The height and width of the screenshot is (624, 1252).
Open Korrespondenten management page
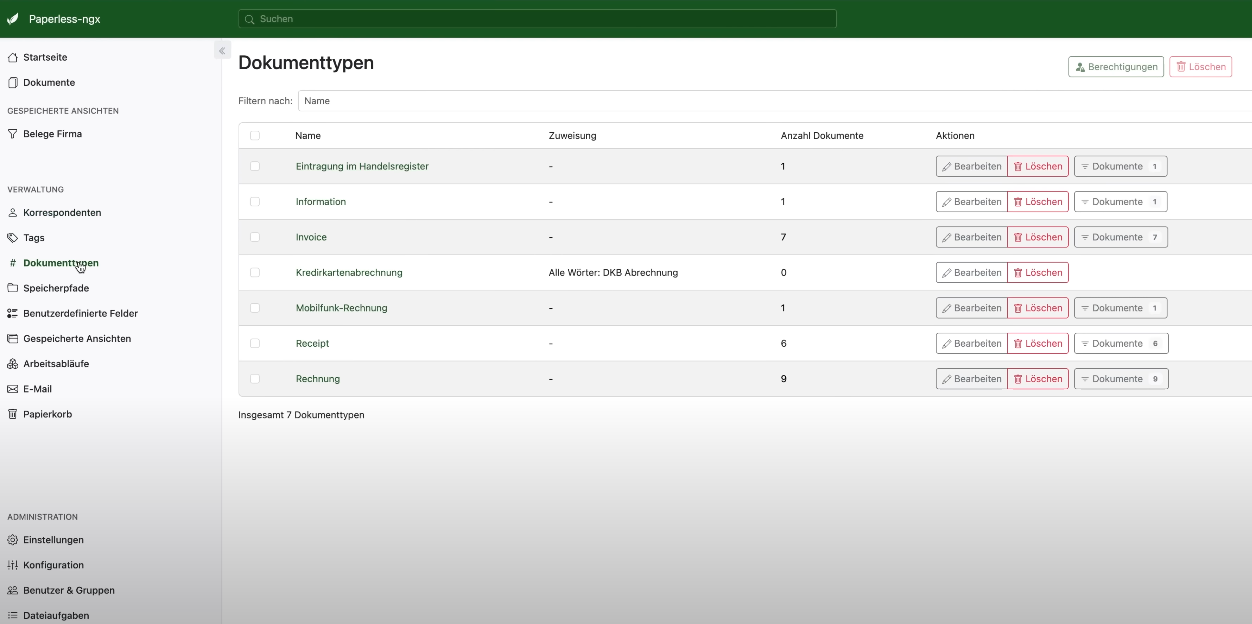[x=62, y=212]
